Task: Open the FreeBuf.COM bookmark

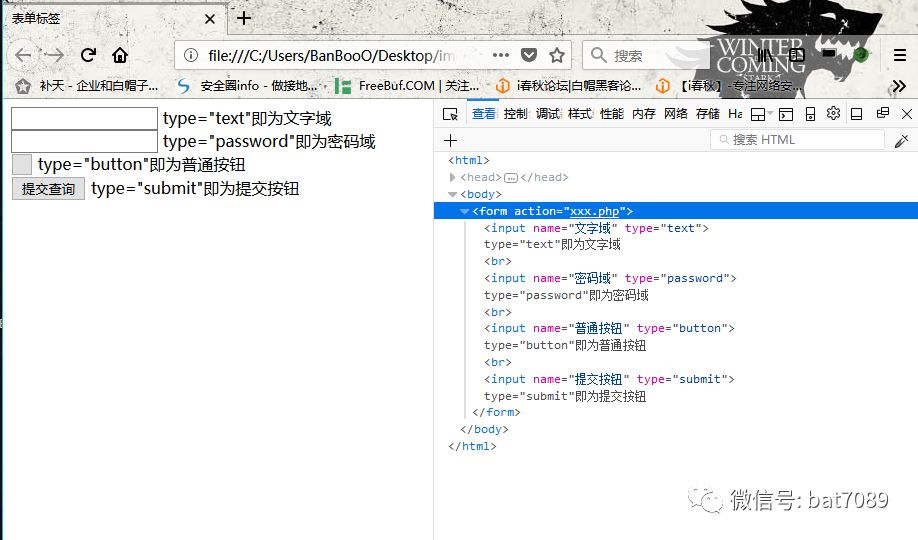Action: 407,86
